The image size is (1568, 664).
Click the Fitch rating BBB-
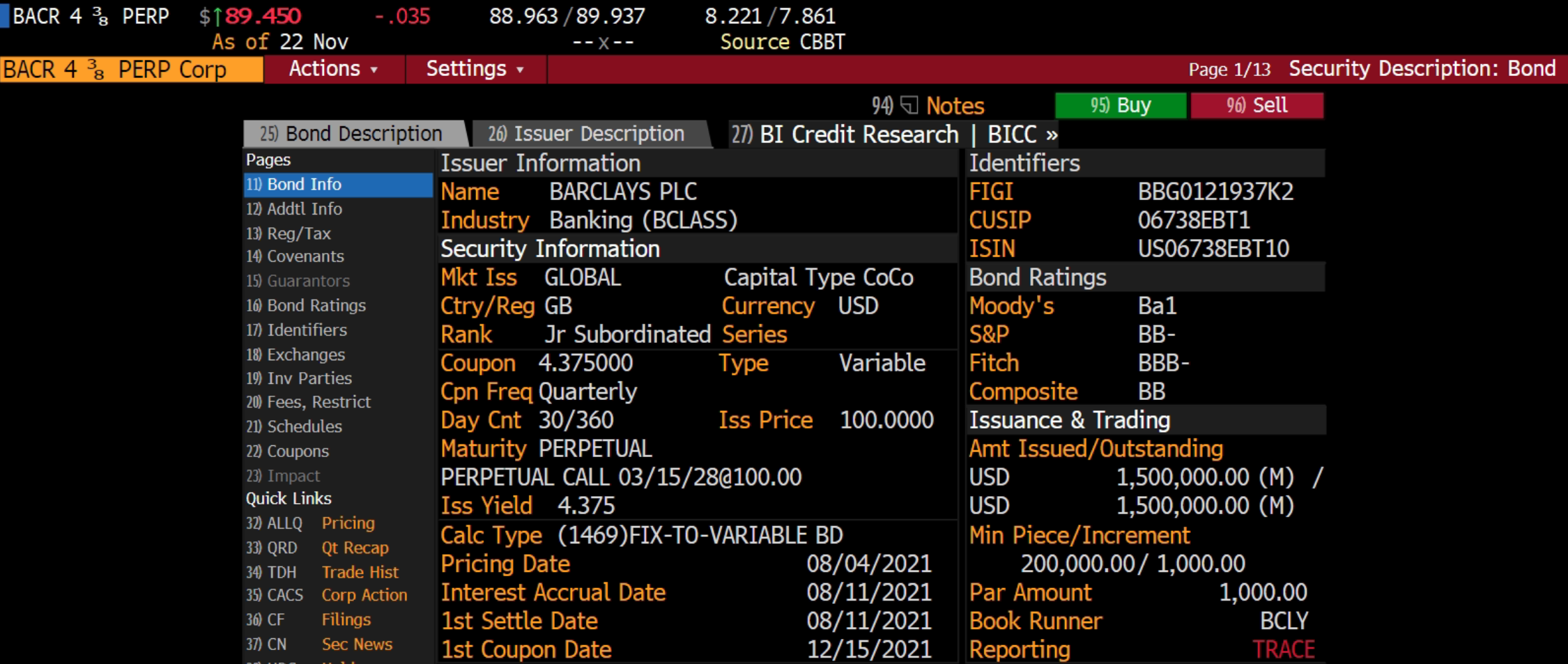click(1164, 363)
